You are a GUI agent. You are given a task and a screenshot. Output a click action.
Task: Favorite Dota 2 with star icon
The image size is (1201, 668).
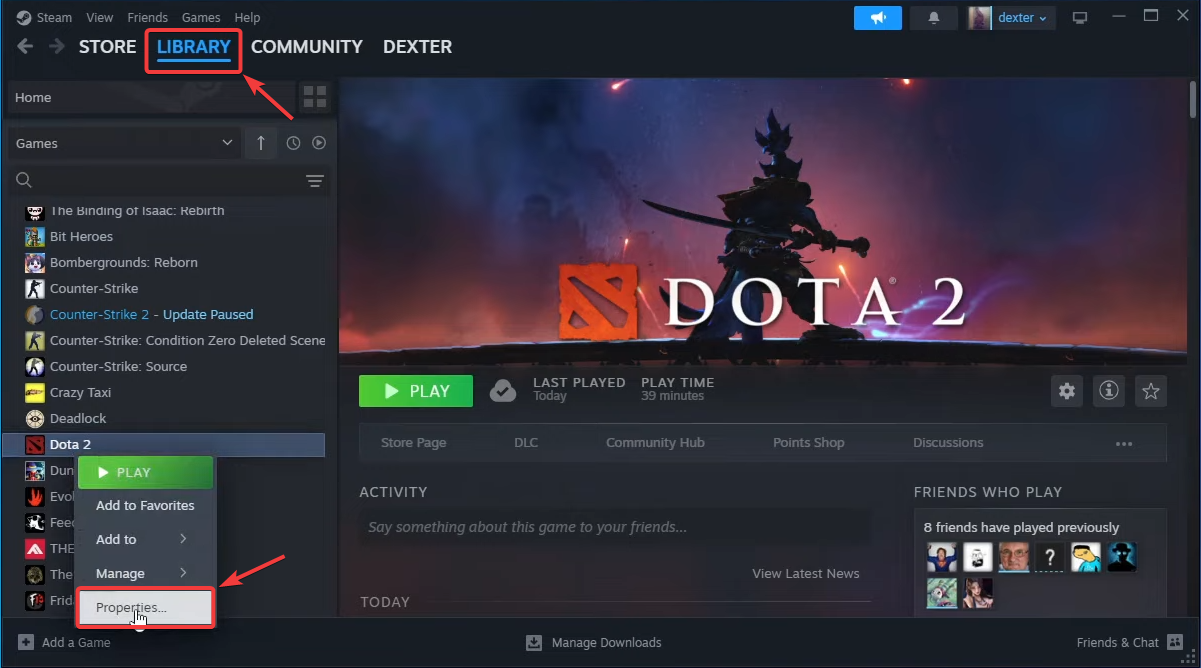(x=1150, y=391)
